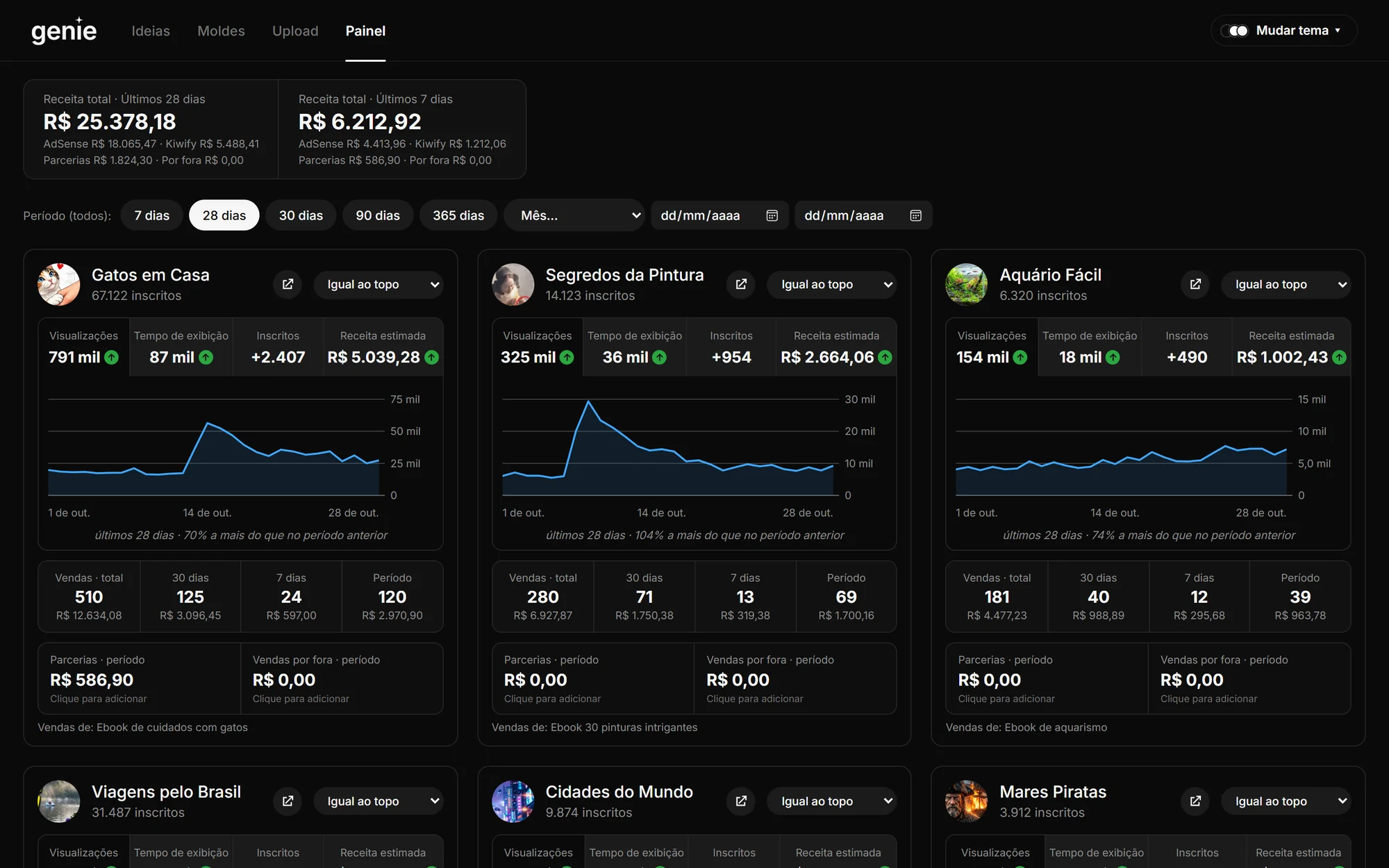Click green up arrow beside 791 mil views
Viewport: 1389px width, 868px height.
pyautogui.click(x=112, y=358)
